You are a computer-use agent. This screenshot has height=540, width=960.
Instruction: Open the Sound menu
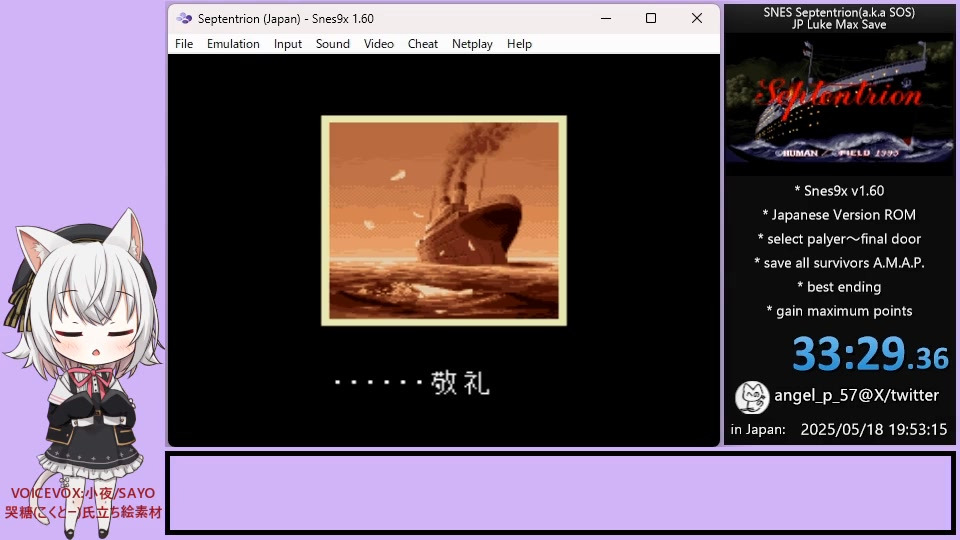point(332,44)
